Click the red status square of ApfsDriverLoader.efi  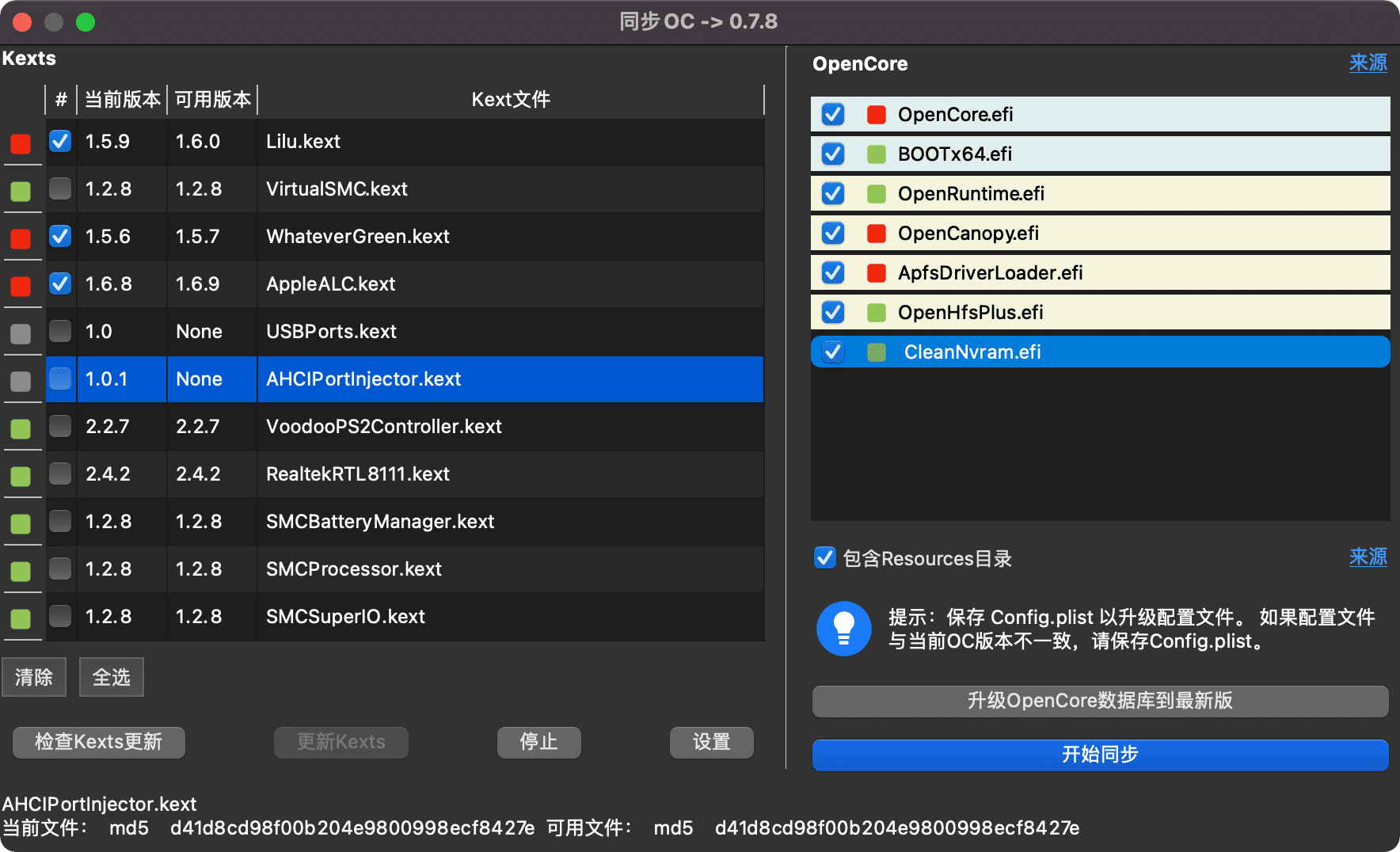876,273
